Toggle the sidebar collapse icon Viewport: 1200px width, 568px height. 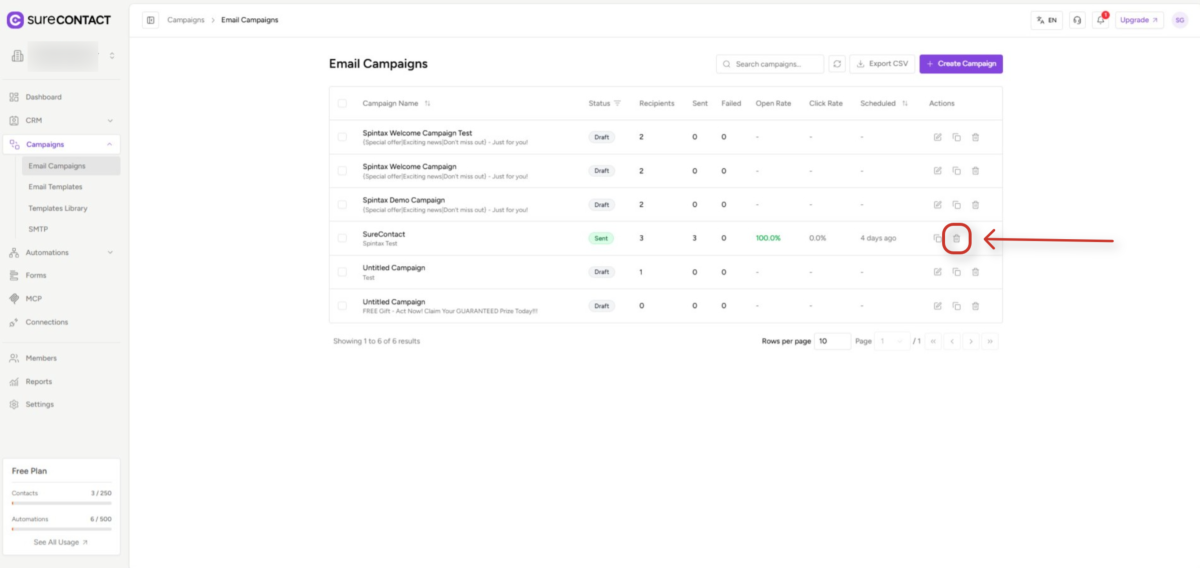(150, 20)
